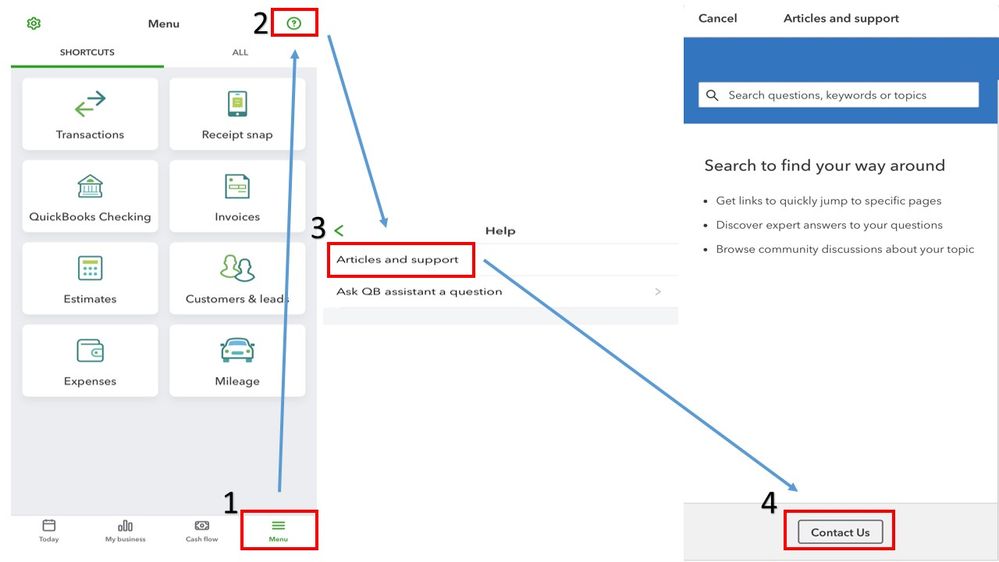Click 'Discover expert answers' bullet text
This screenshot has width=999, height=562.
(829, 225)
